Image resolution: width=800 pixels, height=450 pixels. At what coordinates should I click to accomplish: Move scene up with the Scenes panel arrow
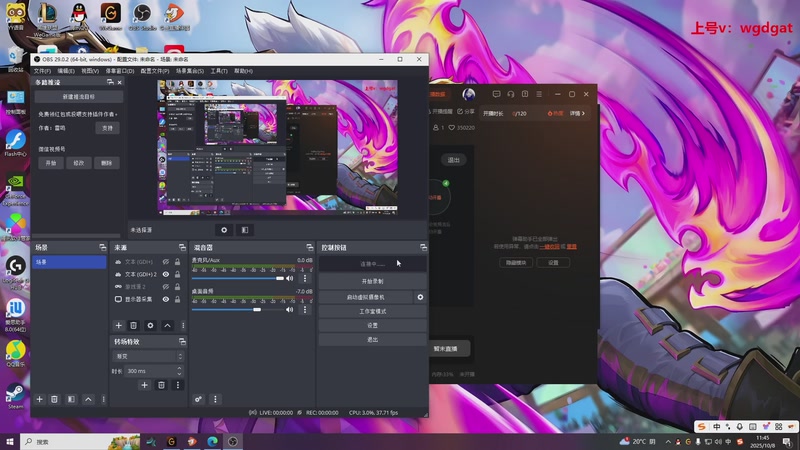88,399
